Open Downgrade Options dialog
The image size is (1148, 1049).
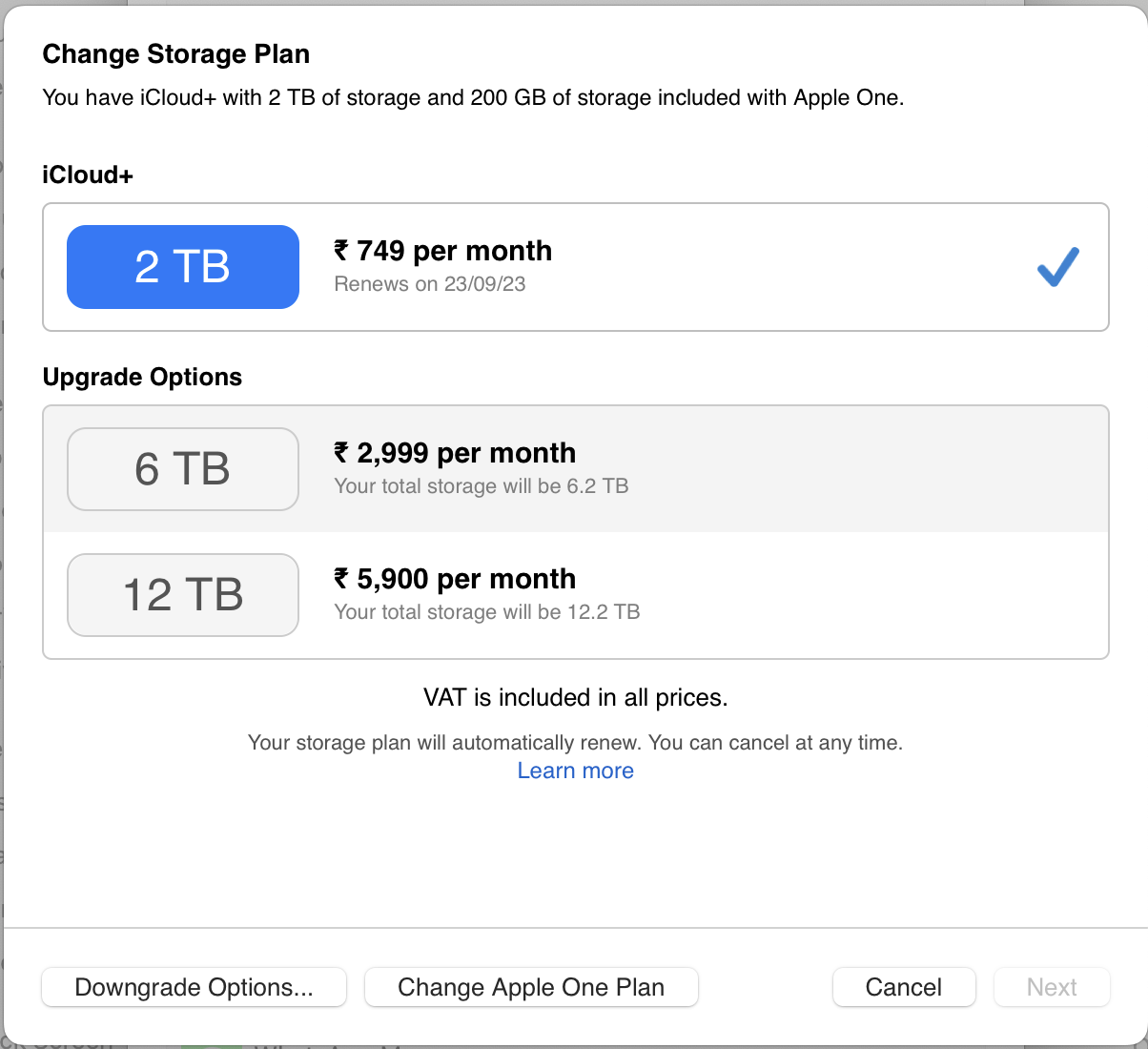tap(194, 987)
